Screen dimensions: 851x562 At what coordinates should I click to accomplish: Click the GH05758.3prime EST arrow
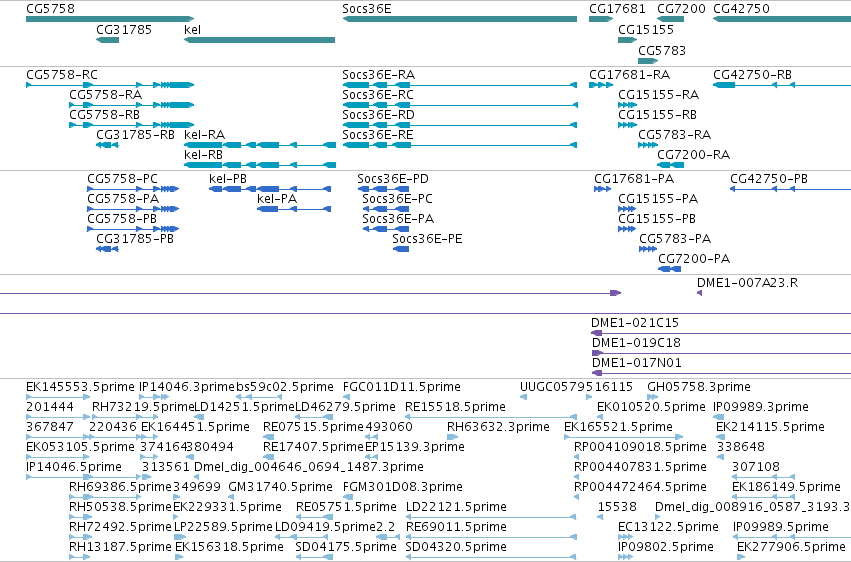[652, 397]
